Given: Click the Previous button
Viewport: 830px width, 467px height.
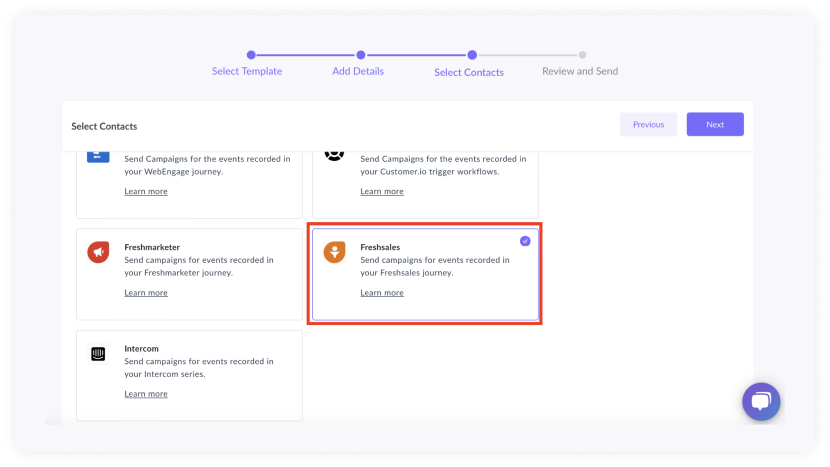Looking at the screenshot, I should (648, 124).
